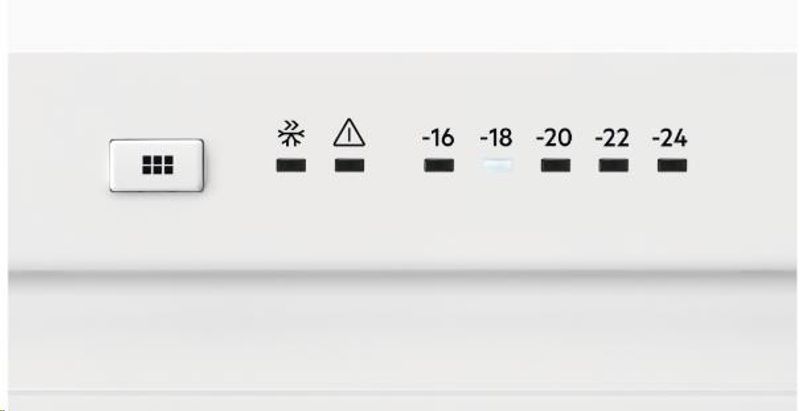Select the indicator light below -20
This screenshot has height=411, width=800.
pyautogui.click(x=556, y=165)
